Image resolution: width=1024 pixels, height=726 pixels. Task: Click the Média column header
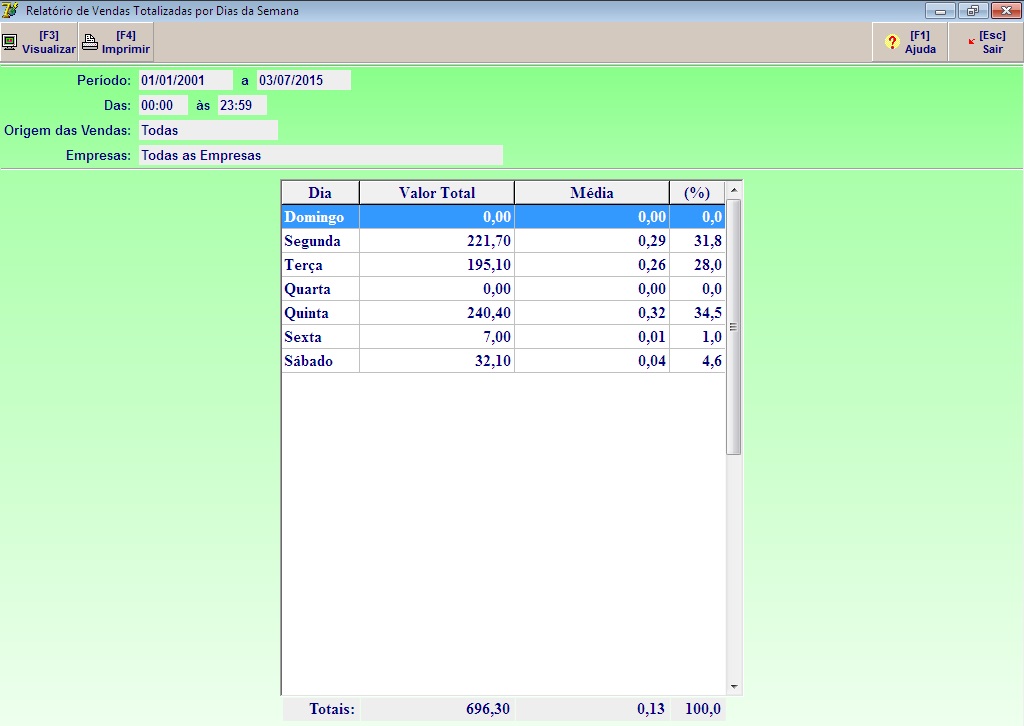(x=591, y=193)
